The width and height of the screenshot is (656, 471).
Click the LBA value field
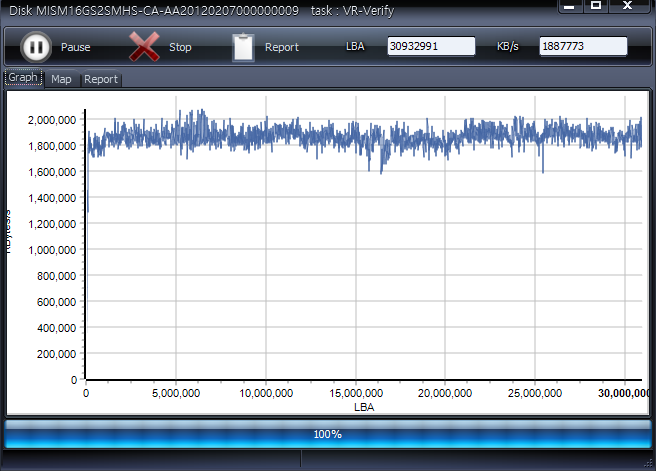[x=431, y=46]
